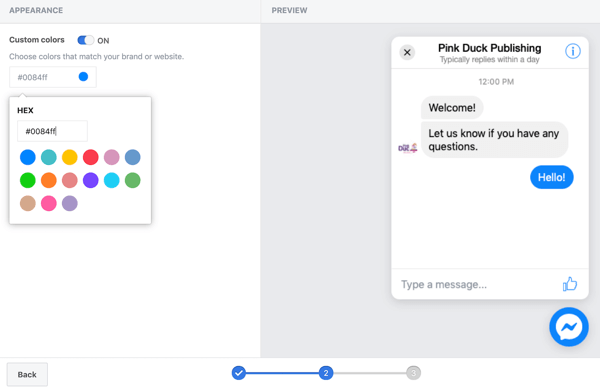The image size is (600, 391).
Task: Pick the orange color swatch
Action: (49, 180)
